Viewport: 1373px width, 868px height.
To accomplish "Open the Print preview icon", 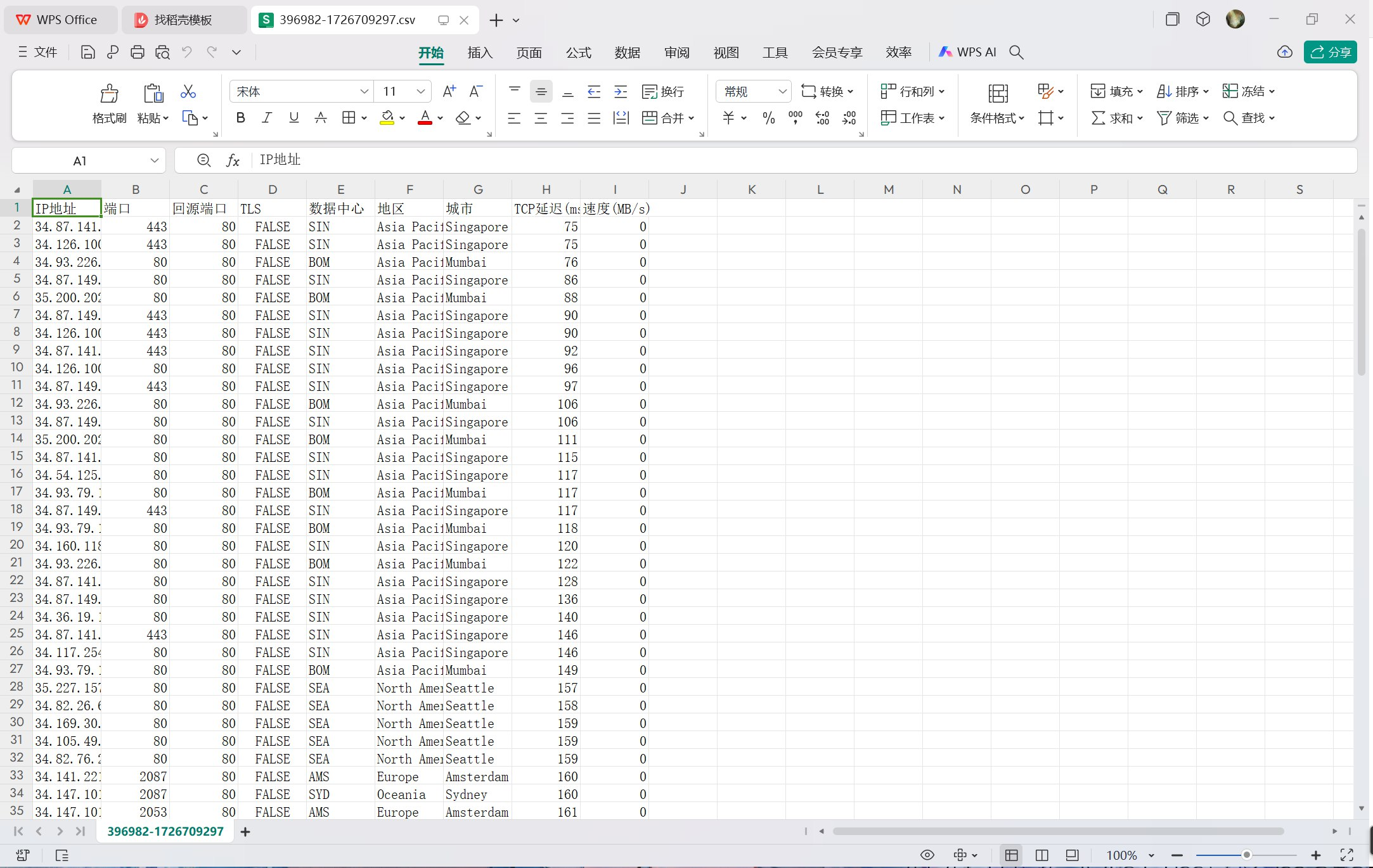I will pos(162,53).
